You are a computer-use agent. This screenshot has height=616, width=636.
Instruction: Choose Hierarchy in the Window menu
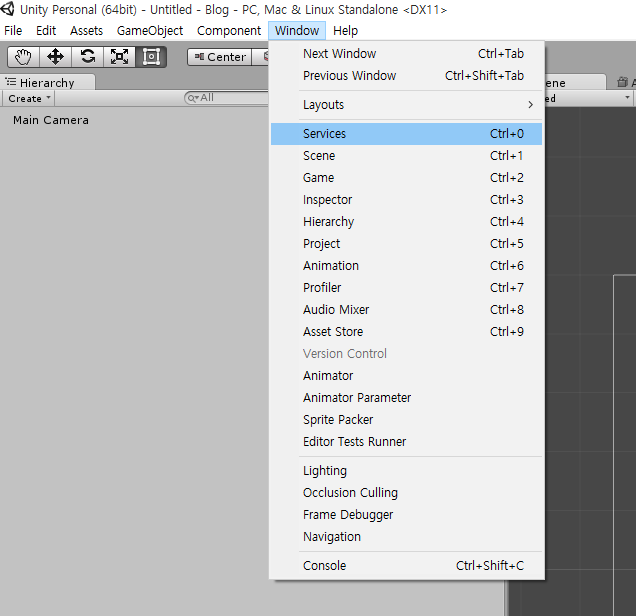pos(406,221)
